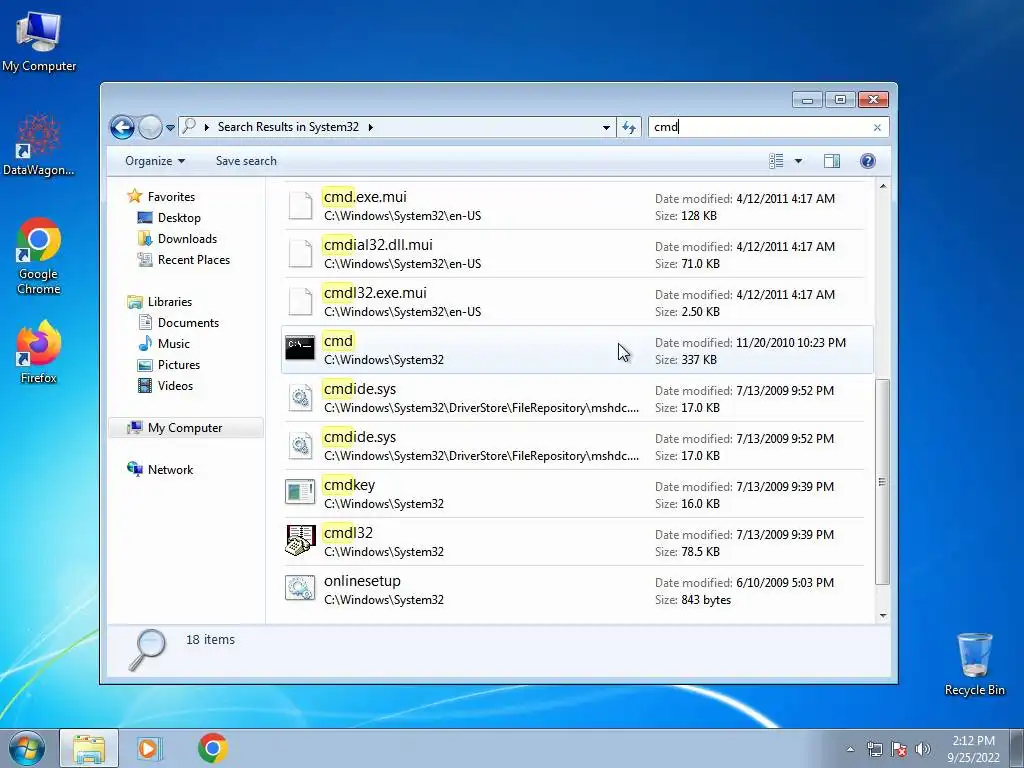Open the Windows Start button
This screenshot has width=1024, height=768.
coord(26,748)
